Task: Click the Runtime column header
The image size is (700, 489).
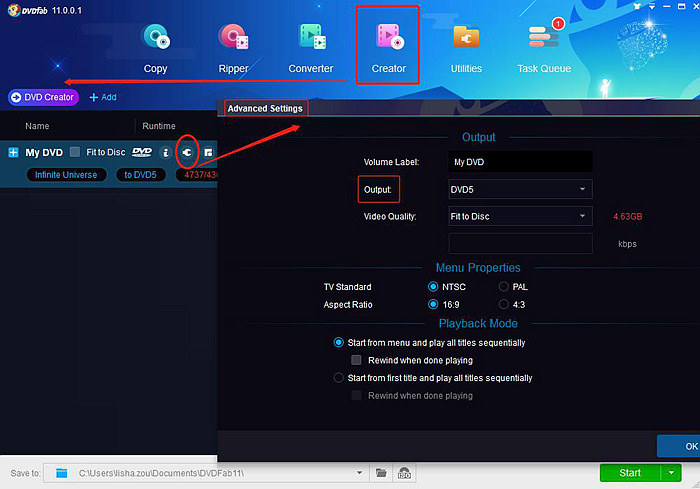Action: (x=159, y=126)
